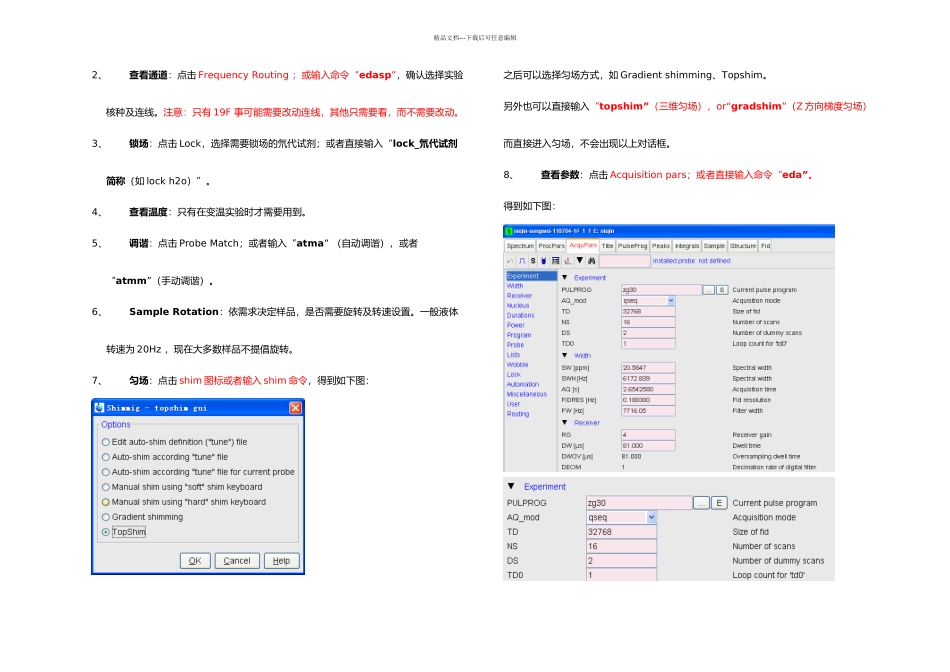The width and height of the screenshot is (950, 672).
Task: Switch to the Integrals tab
Action: point(687,246)
